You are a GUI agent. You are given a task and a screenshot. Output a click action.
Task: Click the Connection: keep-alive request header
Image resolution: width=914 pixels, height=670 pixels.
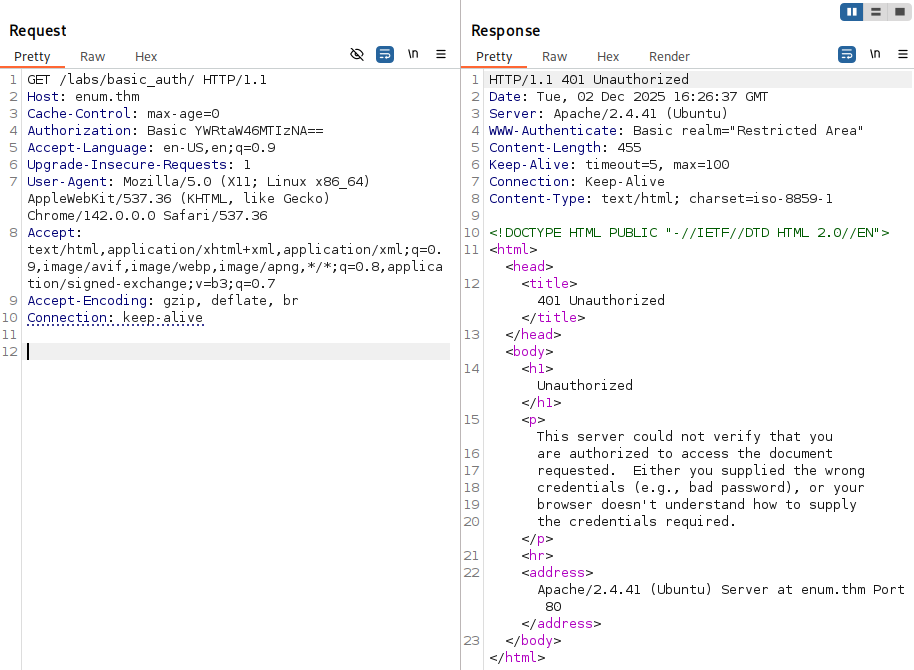pyautogui.click(x=115, y=317)
